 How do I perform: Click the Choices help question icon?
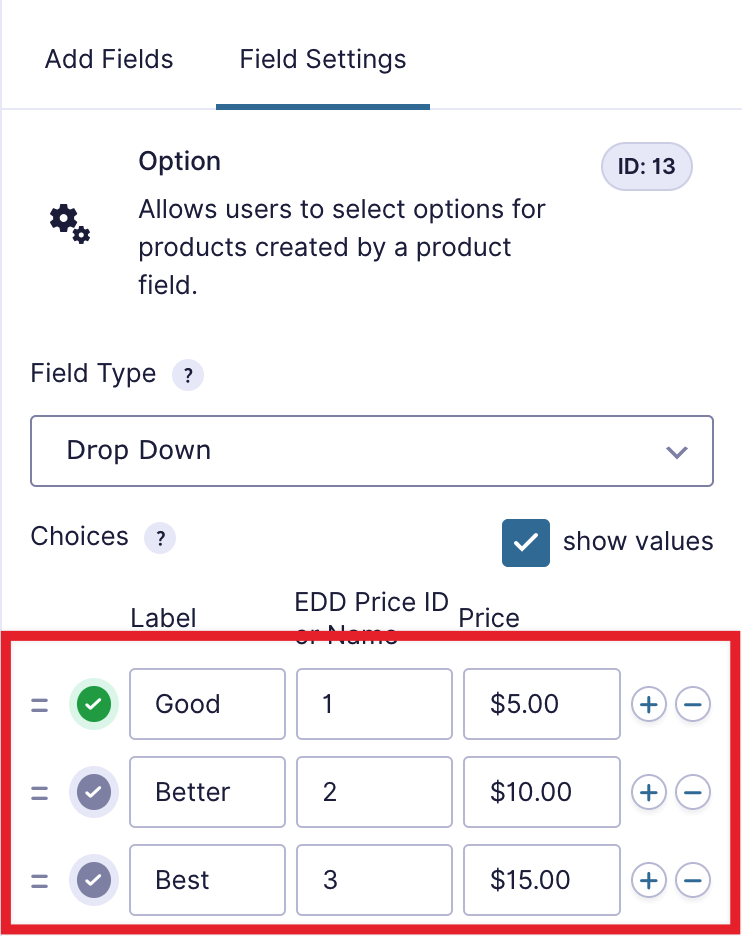[x=160, y=538]
